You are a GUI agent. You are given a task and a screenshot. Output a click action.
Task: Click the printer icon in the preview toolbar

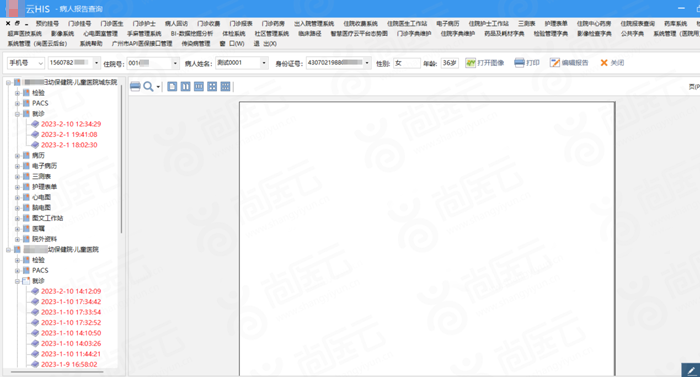(x=135, y=87)
